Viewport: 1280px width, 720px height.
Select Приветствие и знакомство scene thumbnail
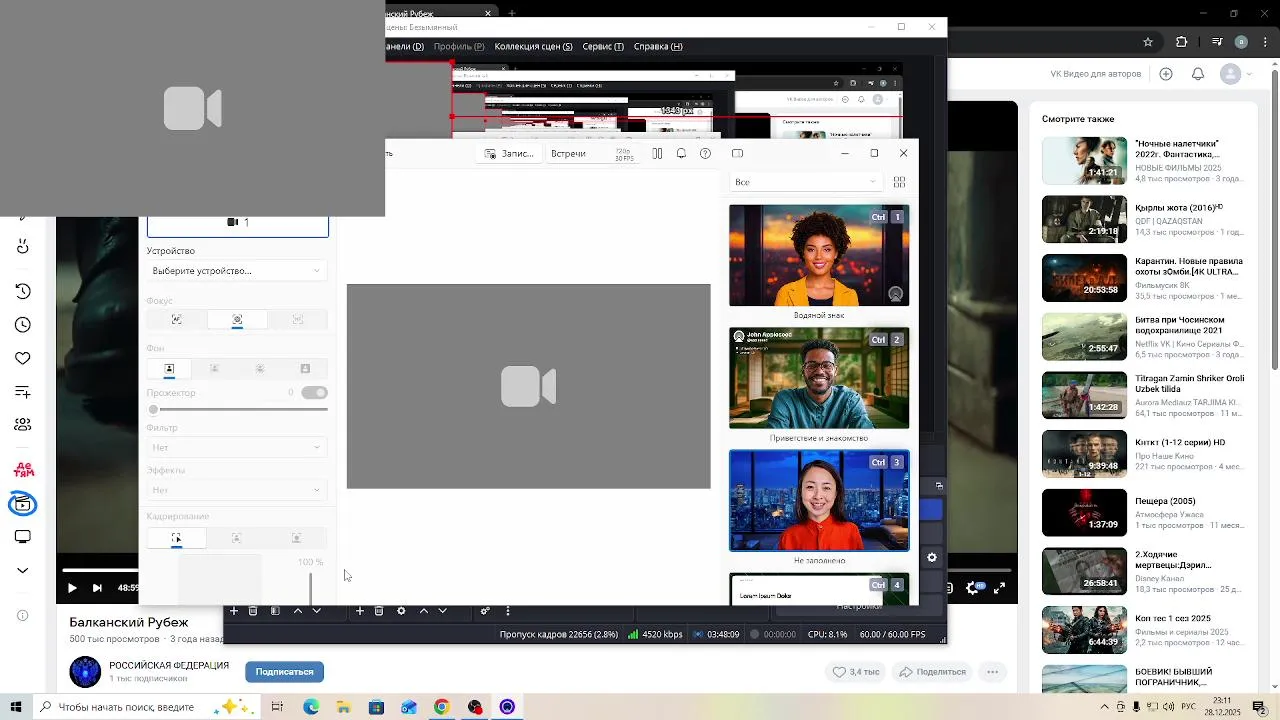[x=819, y=378]
